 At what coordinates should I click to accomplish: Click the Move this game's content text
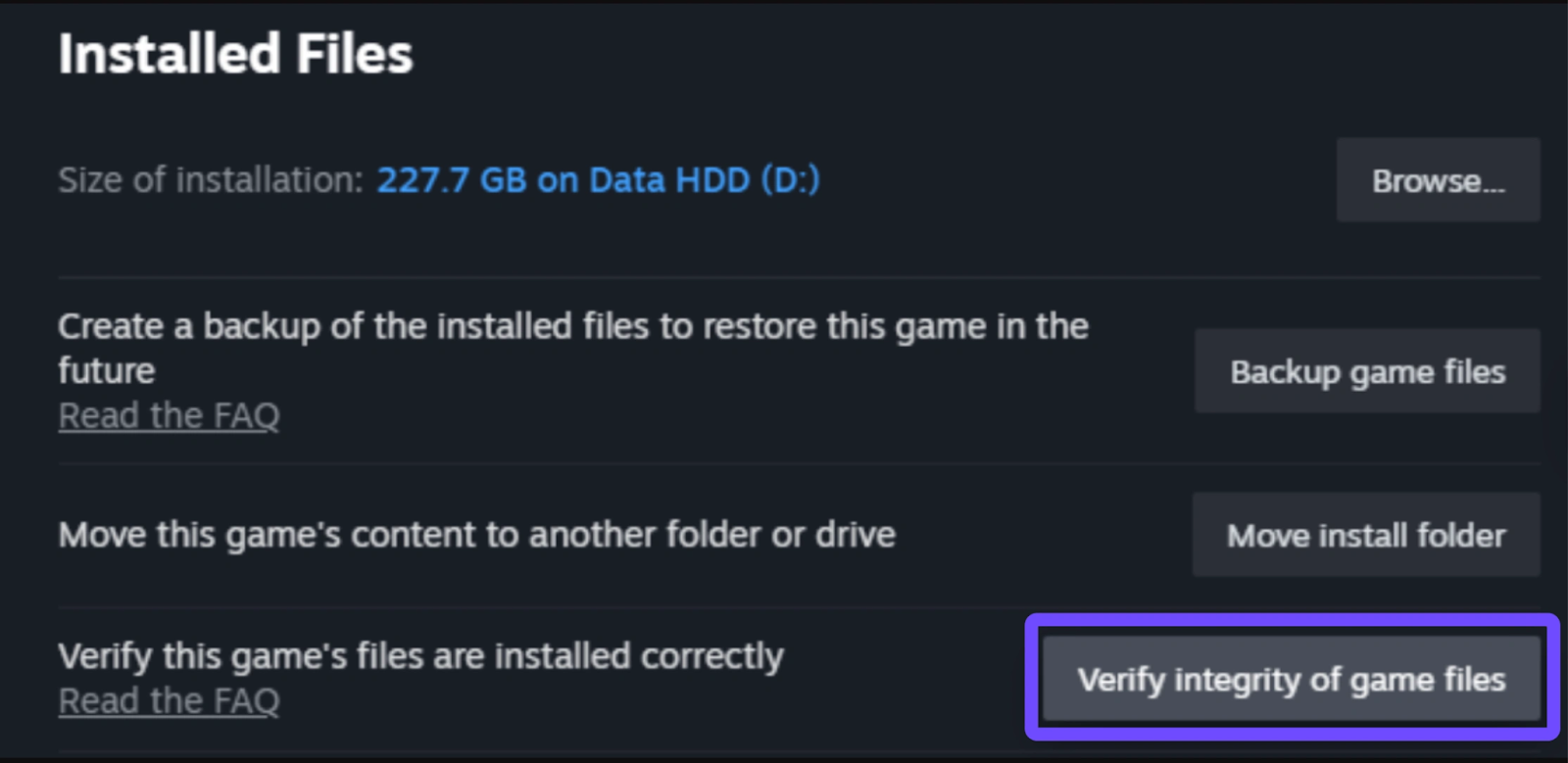pos(476,535)
